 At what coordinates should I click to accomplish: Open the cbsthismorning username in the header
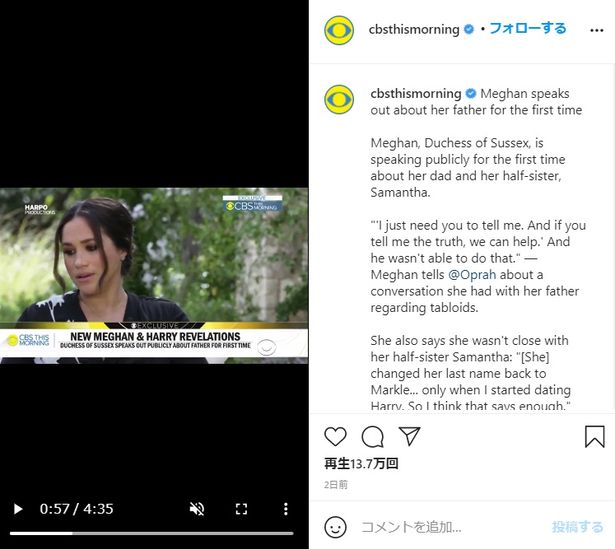tap(414, 29)
